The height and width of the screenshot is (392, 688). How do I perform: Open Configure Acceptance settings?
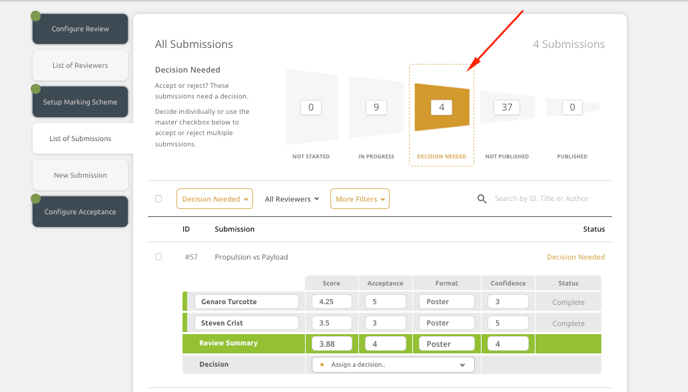tap(80, 212)
